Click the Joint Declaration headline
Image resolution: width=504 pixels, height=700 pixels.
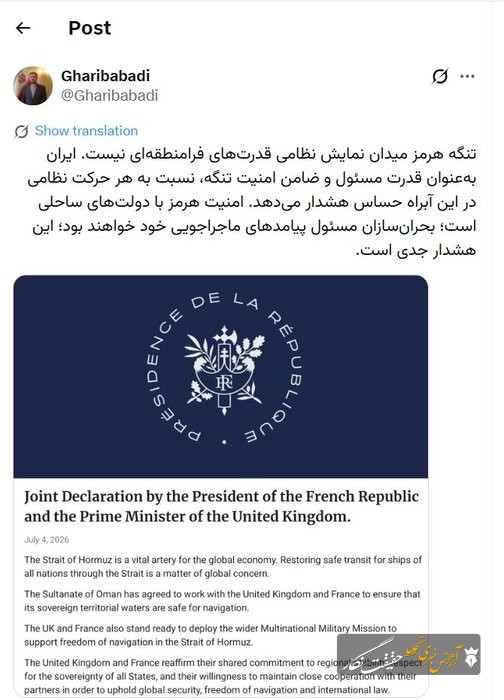point(221,506)
